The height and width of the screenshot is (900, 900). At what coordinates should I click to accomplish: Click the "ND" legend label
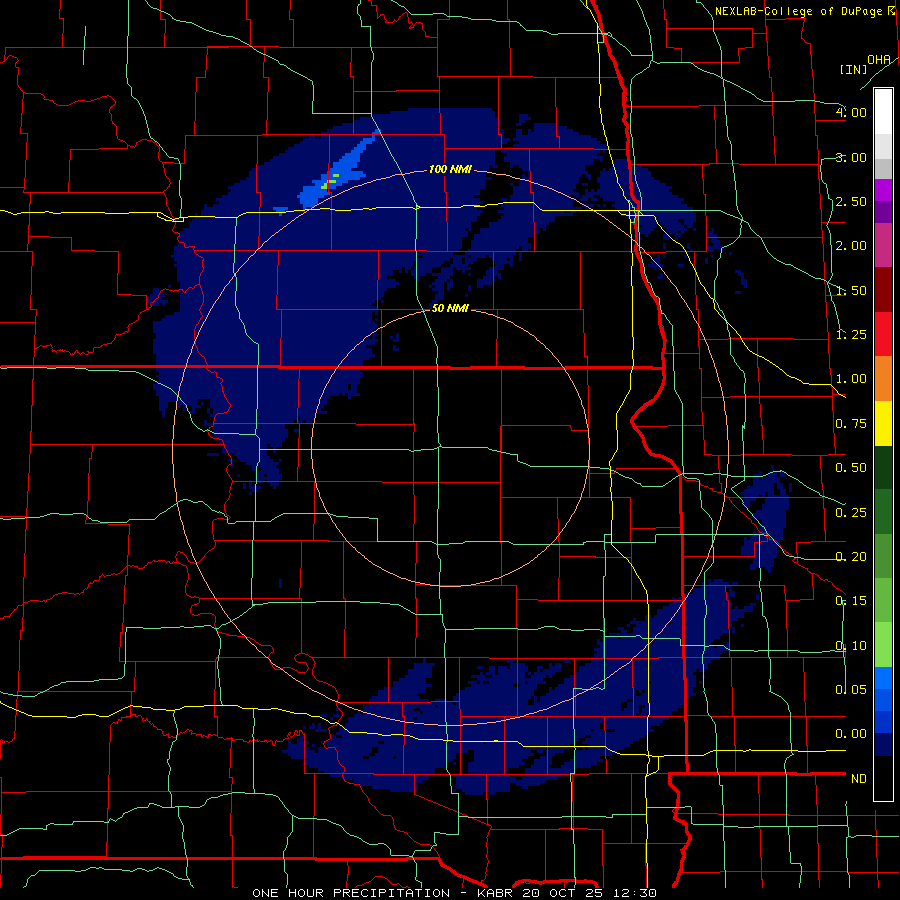[859, 779]
